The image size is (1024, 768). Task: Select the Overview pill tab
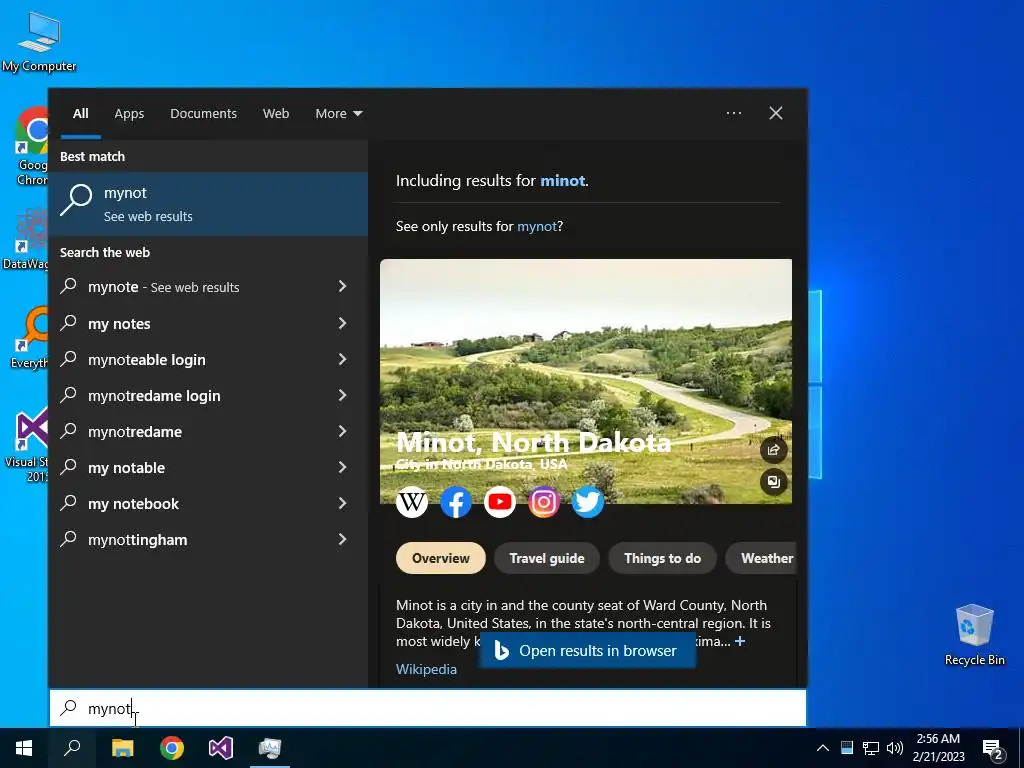pyautogui.click(x=441, y=558)
